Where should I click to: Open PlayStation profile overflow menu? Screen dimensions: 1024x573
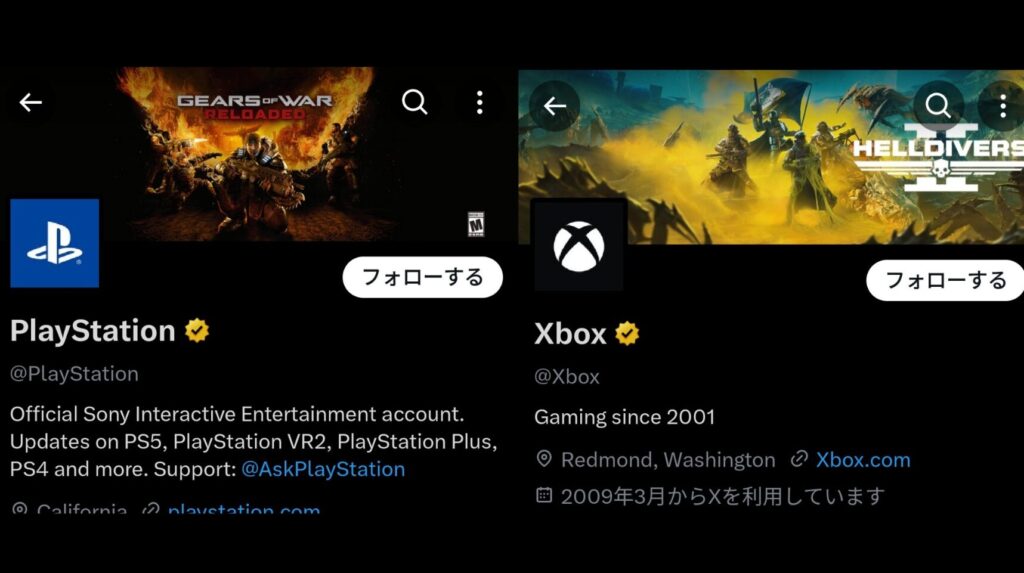click(480, 103)
